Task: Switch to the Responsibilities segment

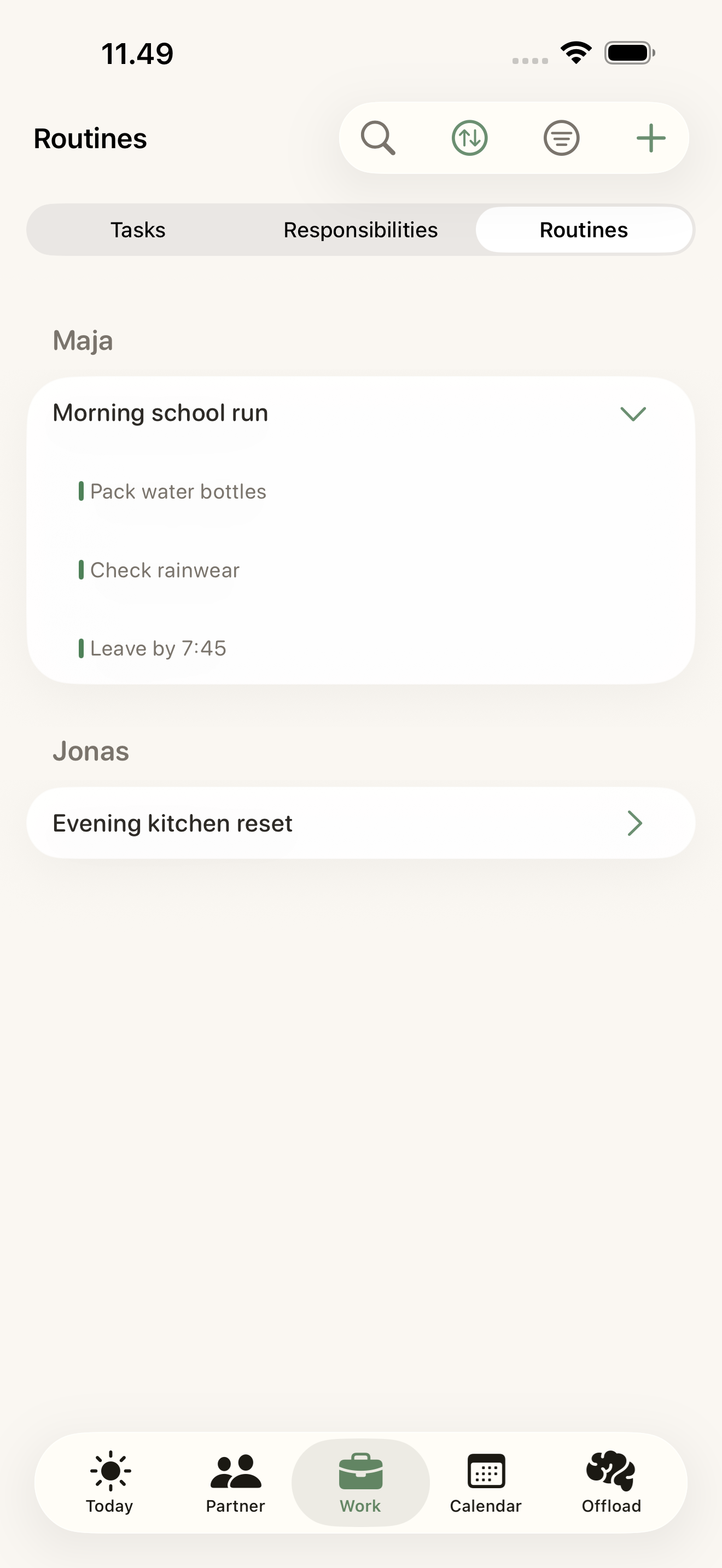Action: pos(360,230)
